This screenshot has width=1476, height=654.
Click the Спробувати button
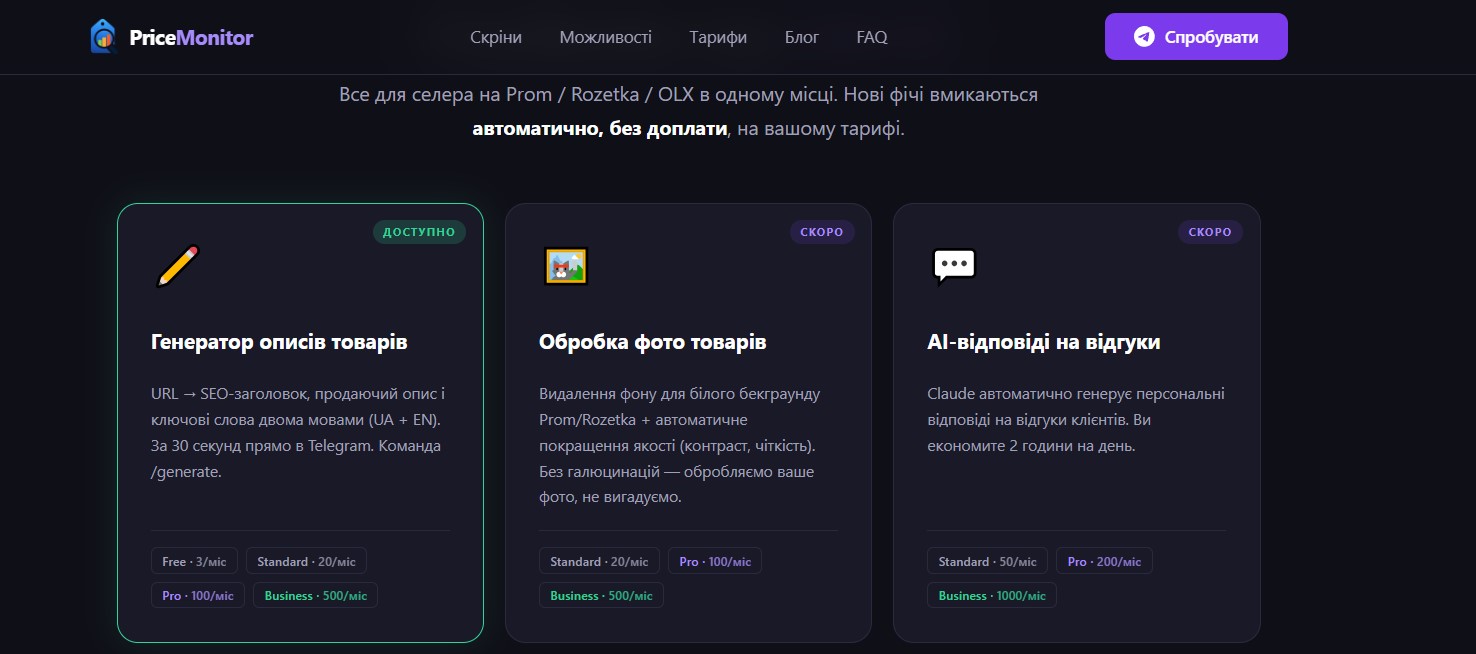click(1196, 37)
